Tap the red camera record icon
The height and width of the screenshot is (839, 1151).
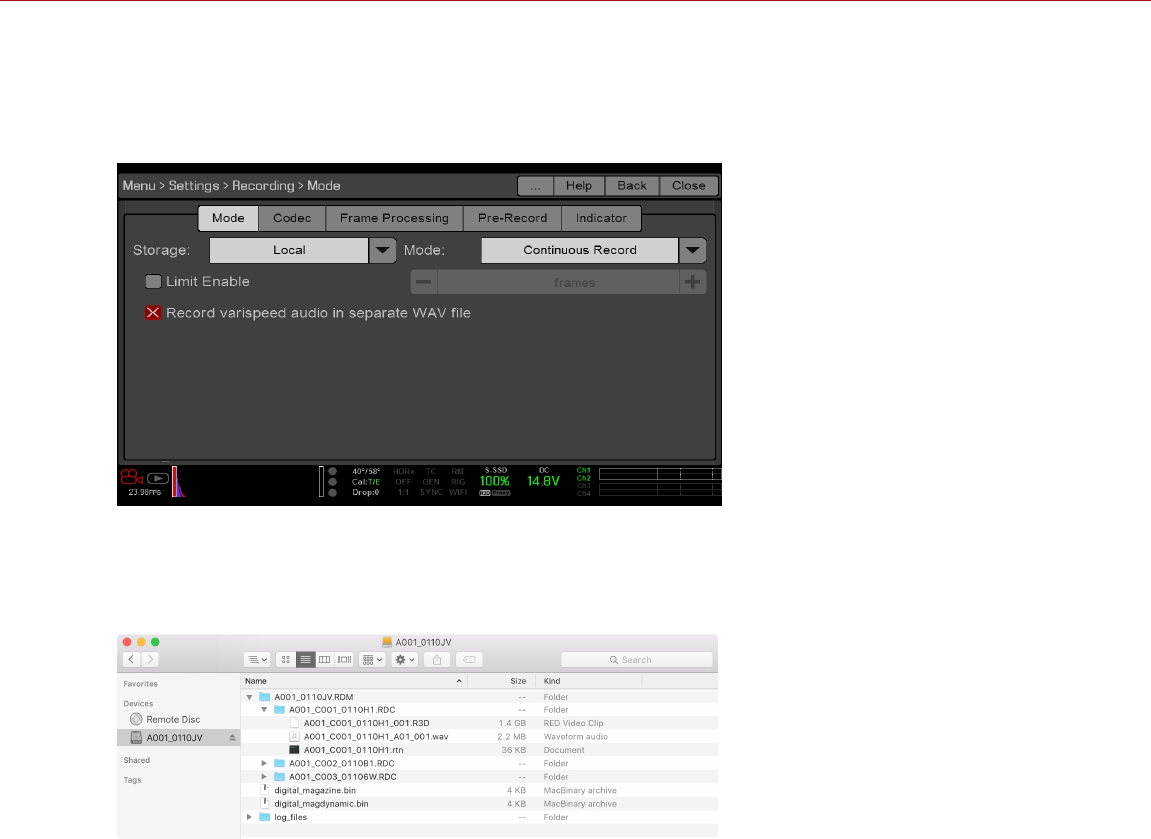[x=131, y=477]
